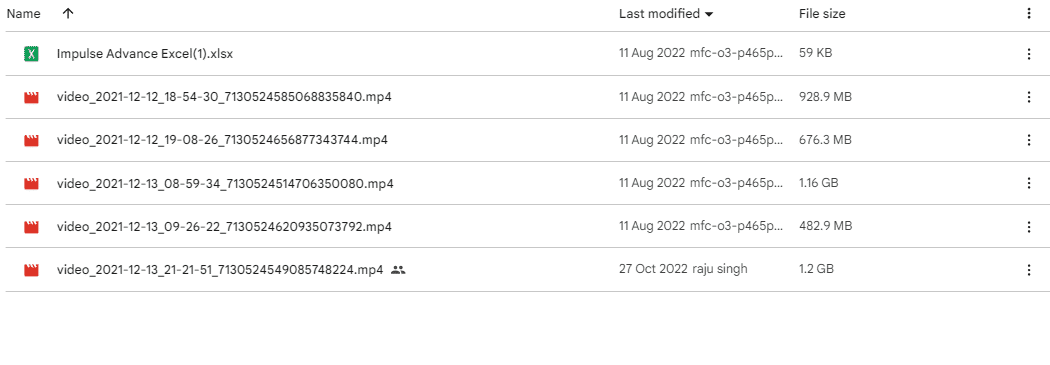Click the shared people icon on the 21-21-51 video
Viewport: 1050px width, 365px height.
click(x=398, y=270)
